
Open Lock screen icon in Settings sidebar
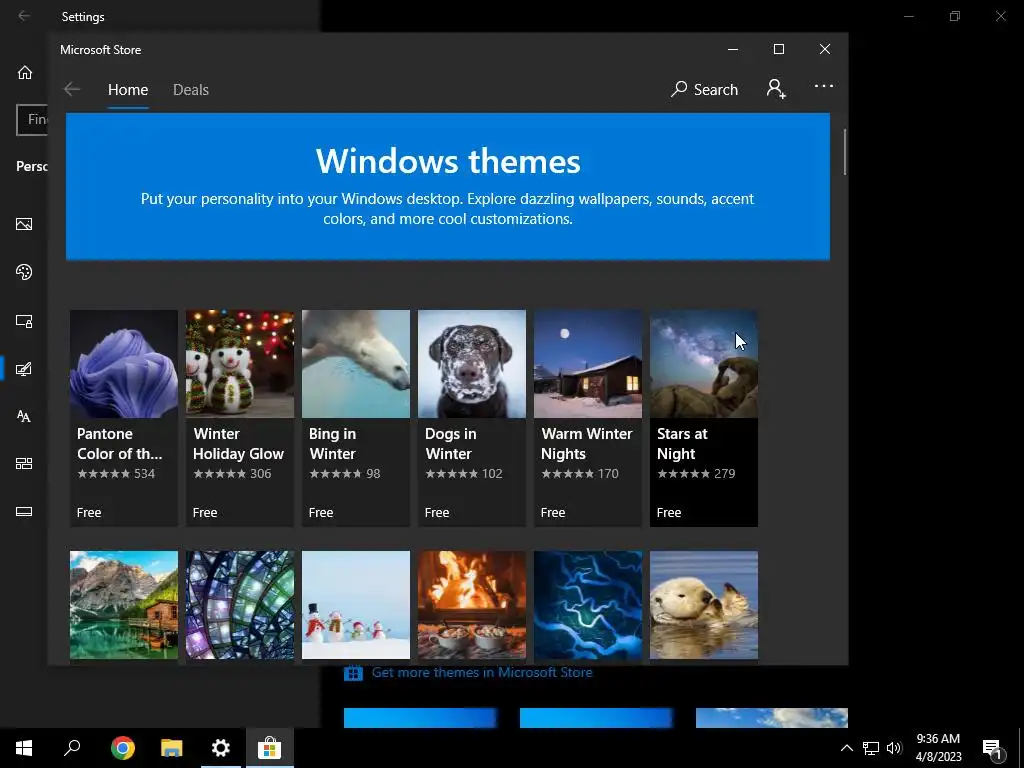tap(24, 321)
